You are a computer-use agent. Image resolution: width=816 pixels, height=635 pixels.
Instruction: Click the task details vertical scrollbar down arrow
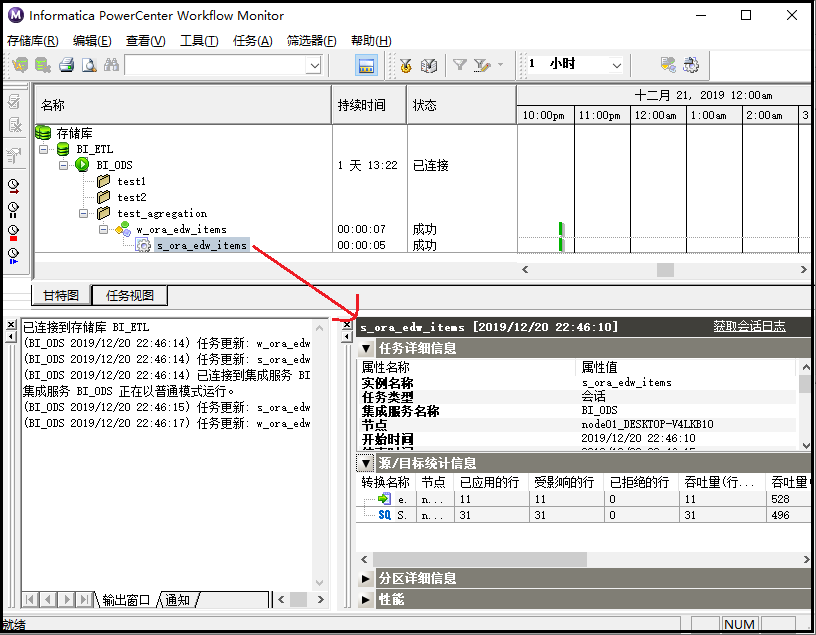tap(806, 446)
